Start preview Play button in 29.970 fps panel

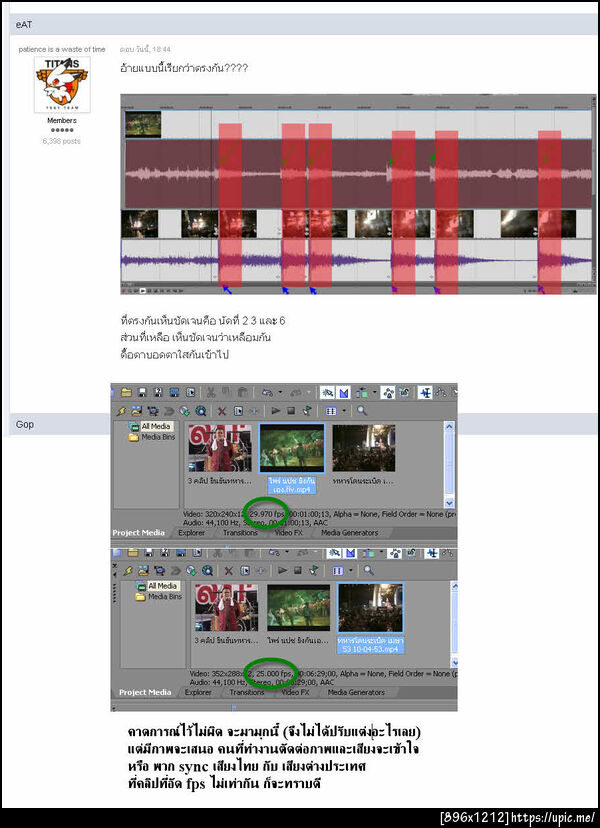point(276,411)
